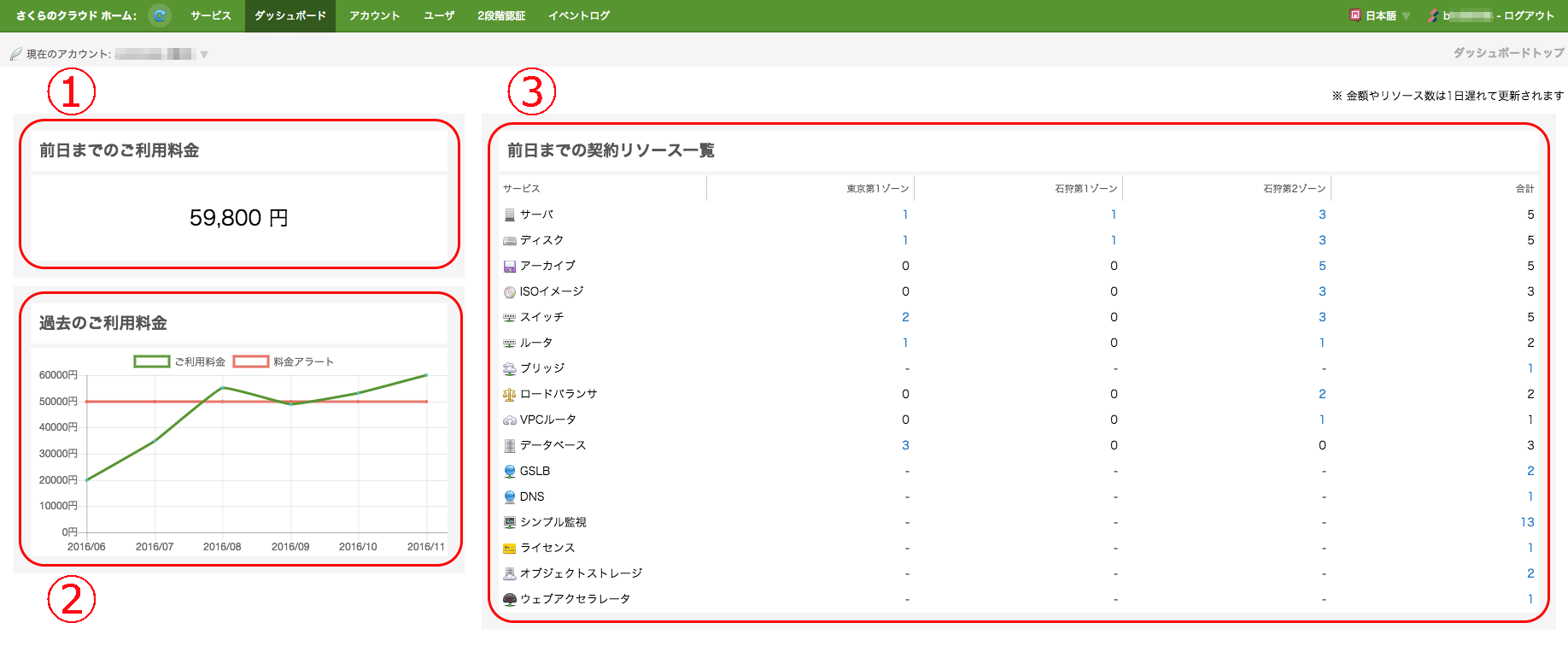
Task: Click the language flag icon beside 日本語
Action: click(x=1354, y=15)
